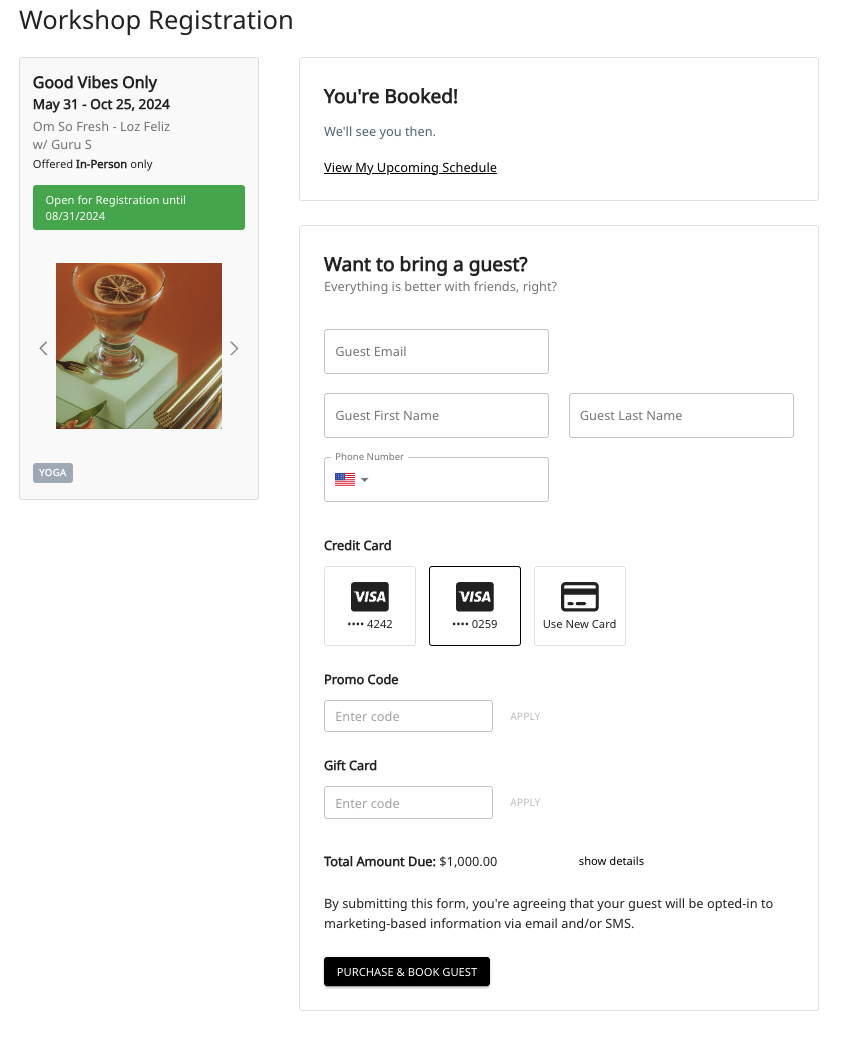This screenshot has width=848, height=1050.
Task: Expand total amount with show details
Action: (x=611, y=861)
